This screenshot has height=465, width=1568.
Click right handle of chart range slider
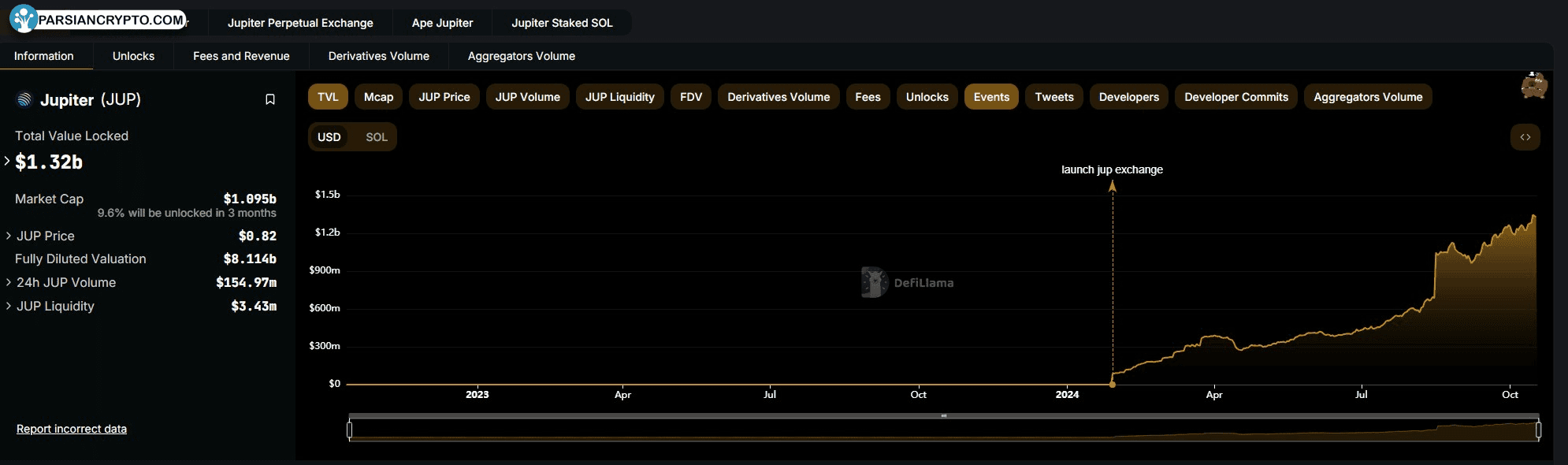(x=1538, y=430)
